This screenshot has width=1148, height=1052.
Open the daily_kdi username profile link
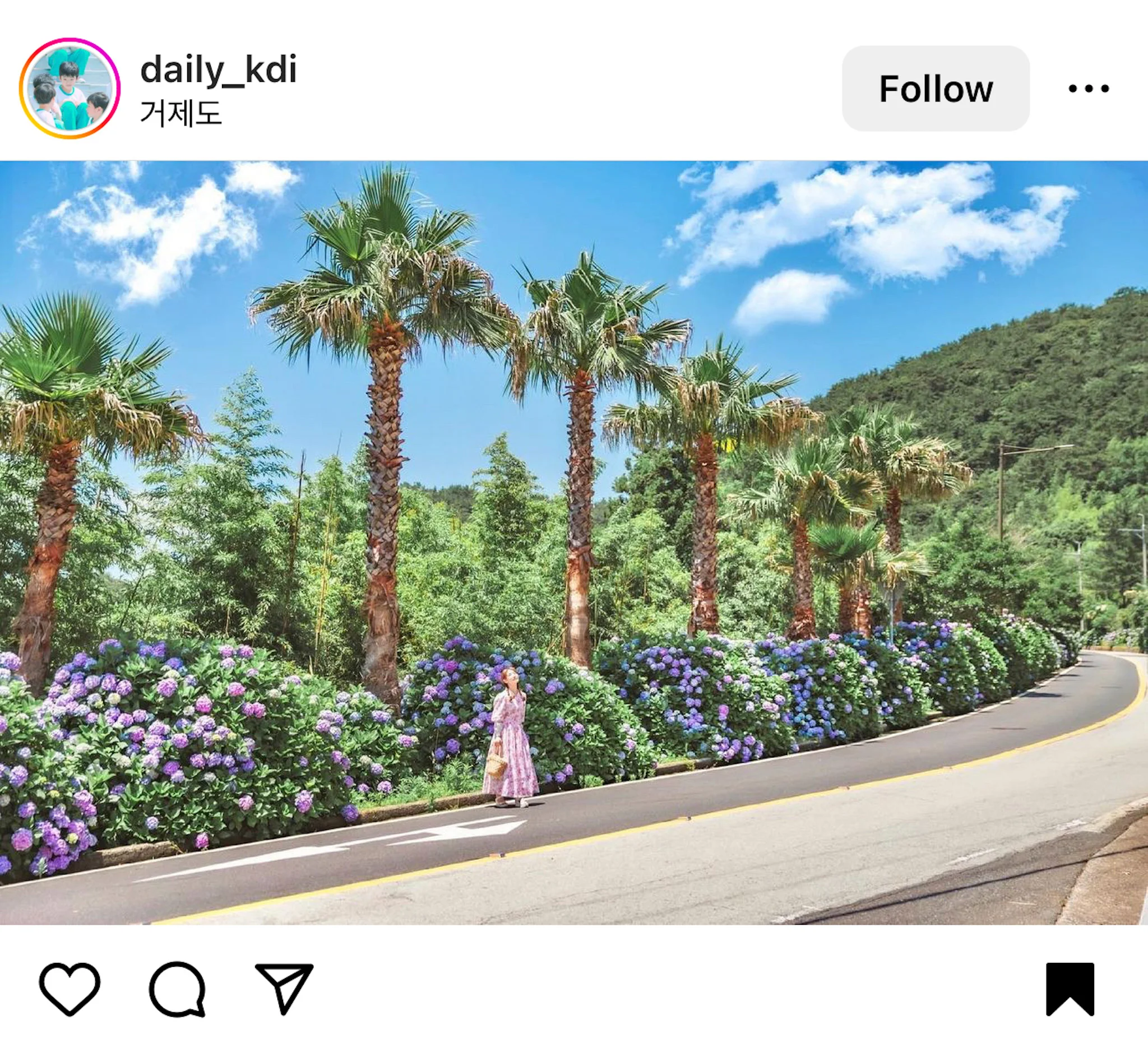[219, 70]
